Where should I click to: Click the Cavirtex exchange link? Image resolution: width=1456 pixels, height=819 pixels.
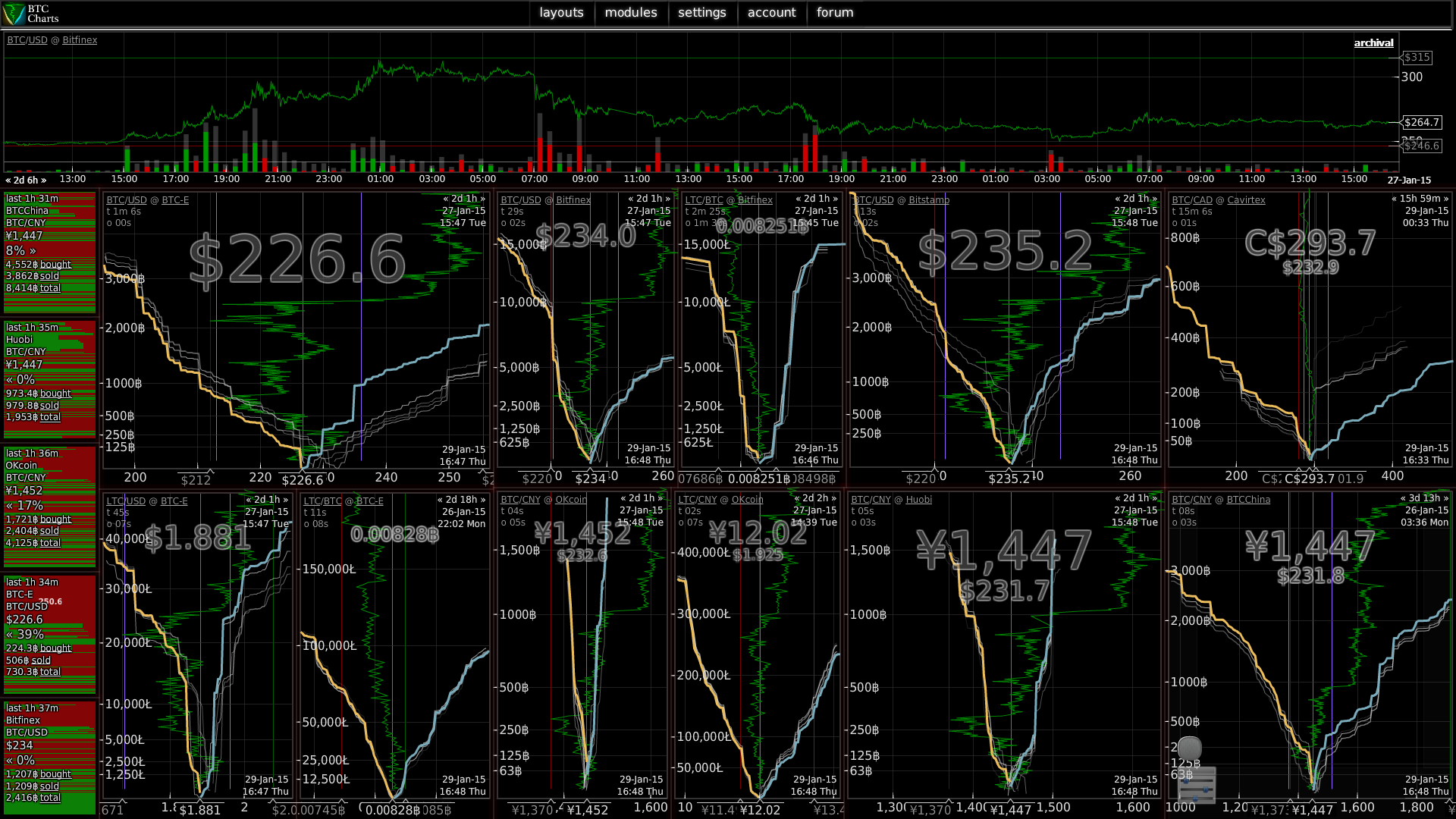[1246, 200]
